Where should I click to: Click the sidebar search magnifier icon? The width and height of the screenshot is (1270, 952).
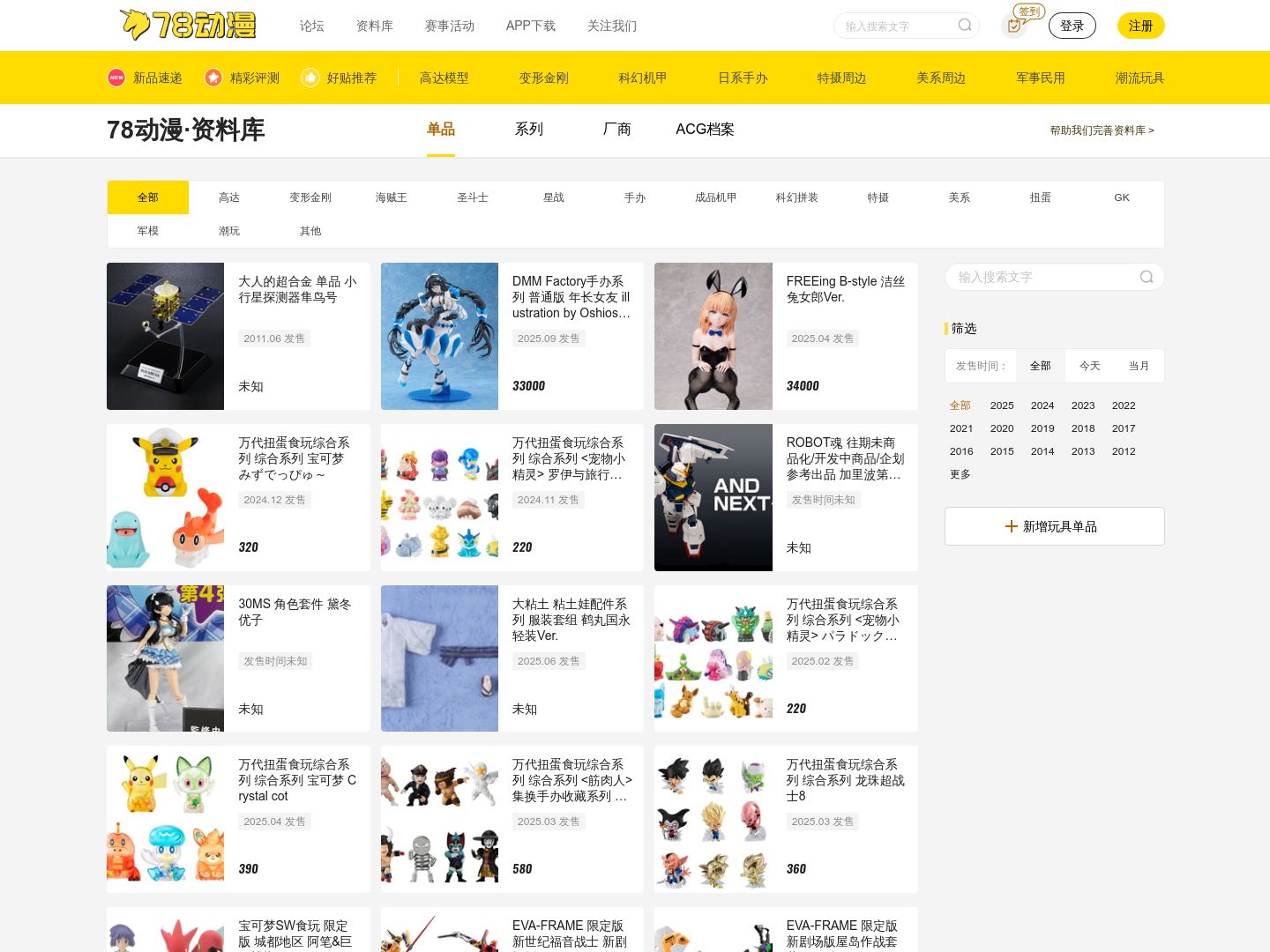[1147, 277]
